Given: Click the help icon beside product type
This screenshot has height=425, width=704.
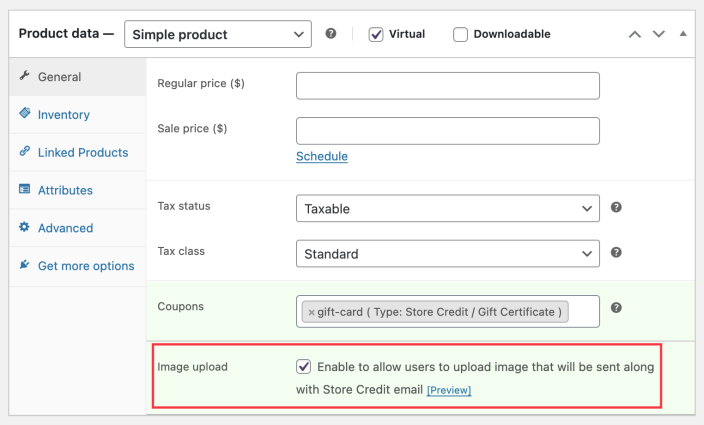Looking at the screenshot, I should point(331,34).
